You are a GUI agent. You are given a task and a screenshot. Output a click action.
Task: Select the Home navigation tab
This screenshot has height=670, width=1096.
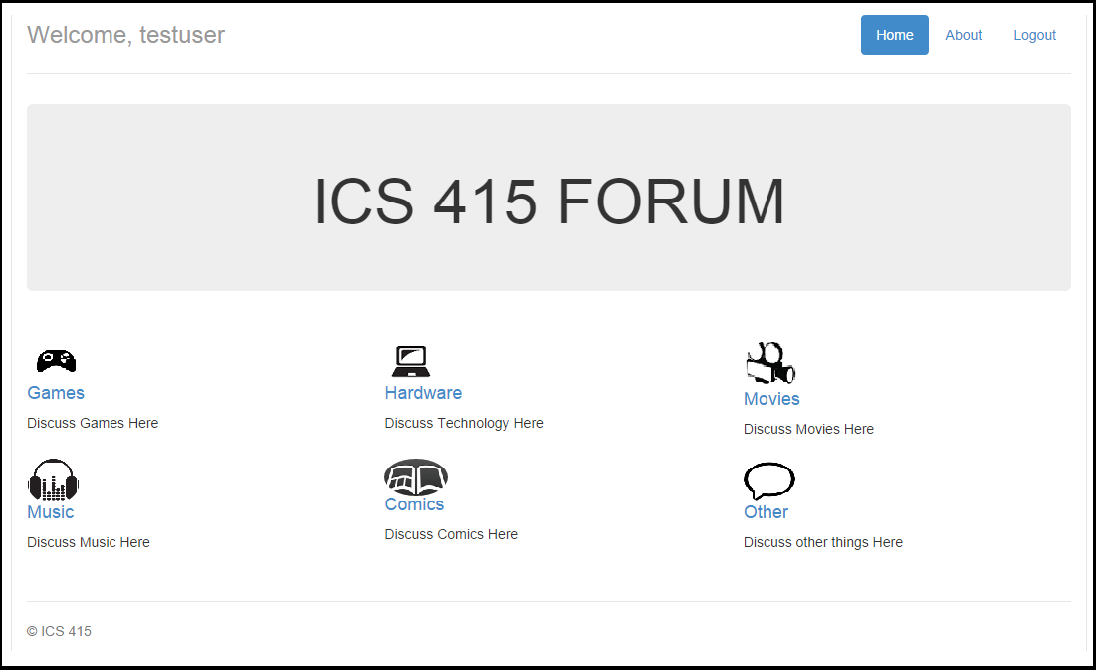point(895,35)
